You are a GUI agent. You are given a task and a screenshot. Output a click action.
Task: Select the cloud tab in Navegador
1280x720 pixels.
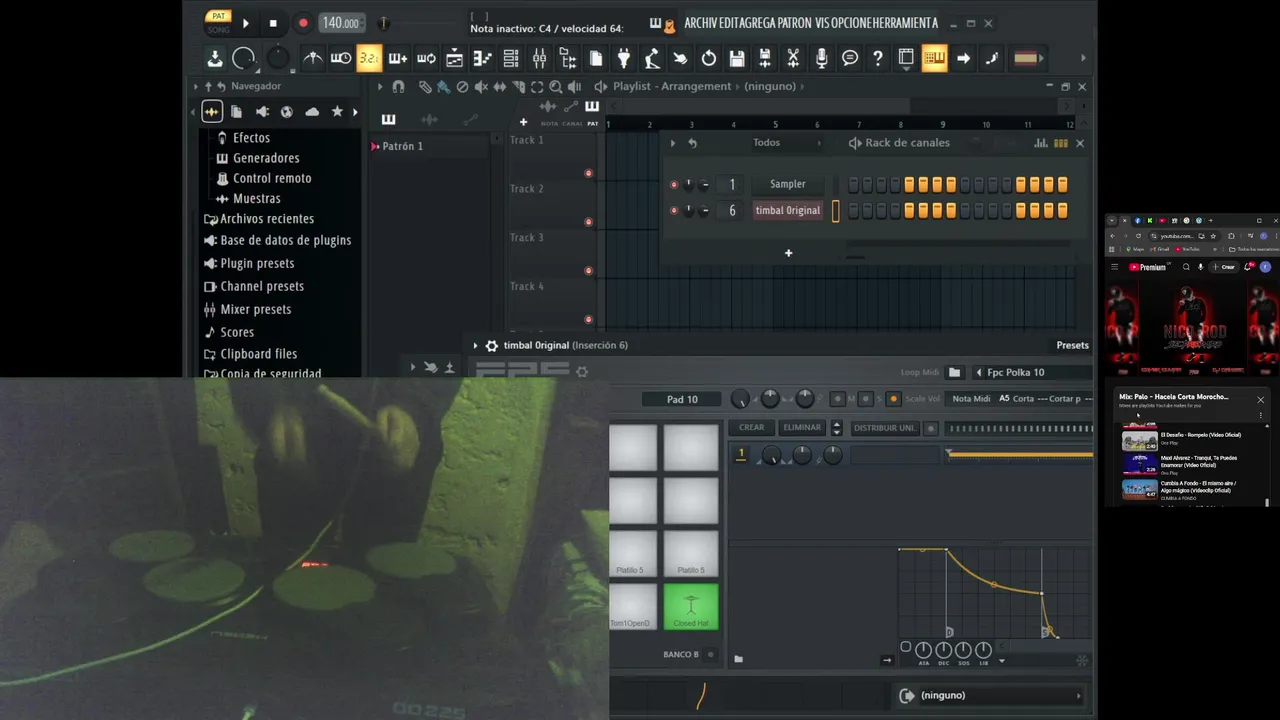coord(312,112)
